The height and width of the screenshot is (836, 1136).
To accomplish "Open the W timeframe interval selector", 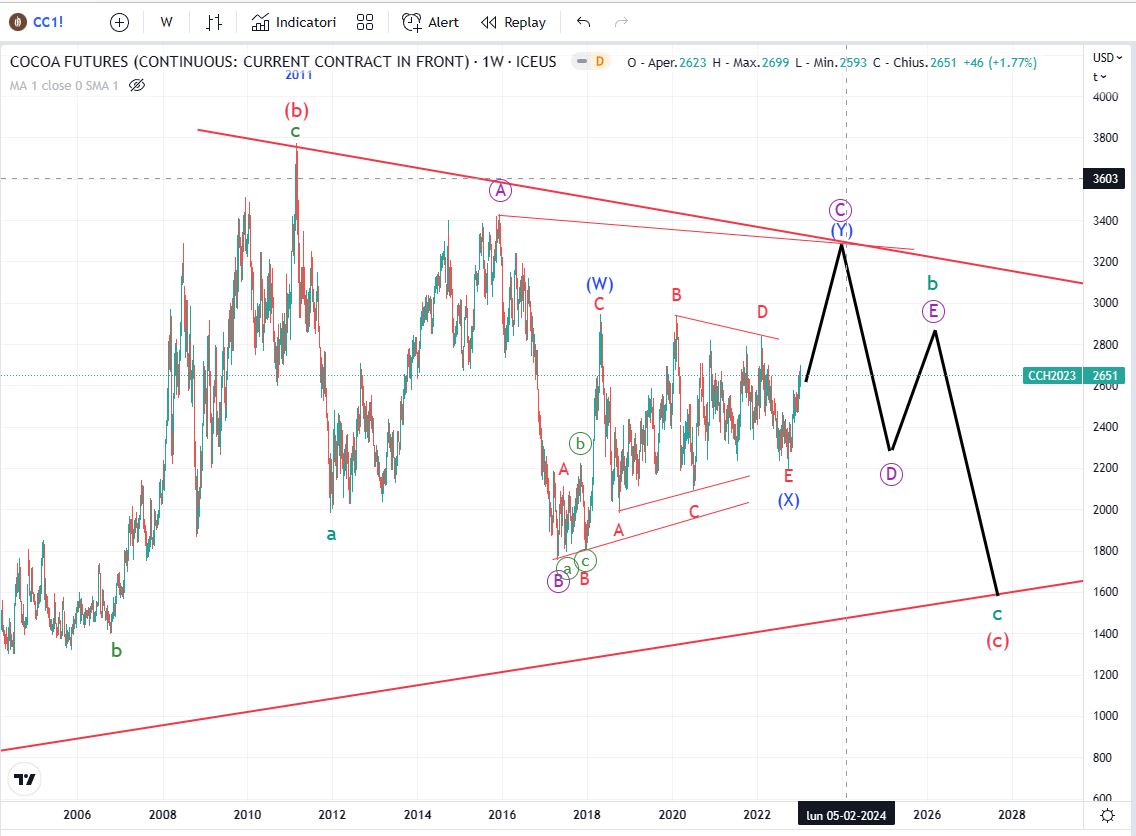I will click(x=167, y=22).
